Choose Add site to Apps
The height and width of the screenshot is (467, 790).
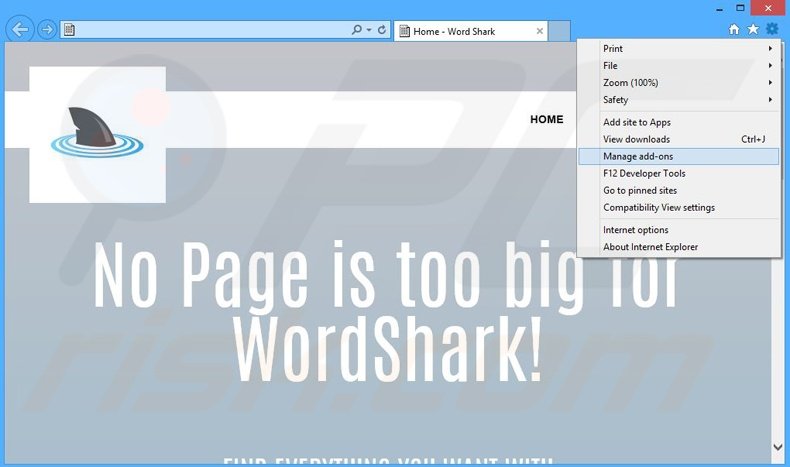[679, 122]
